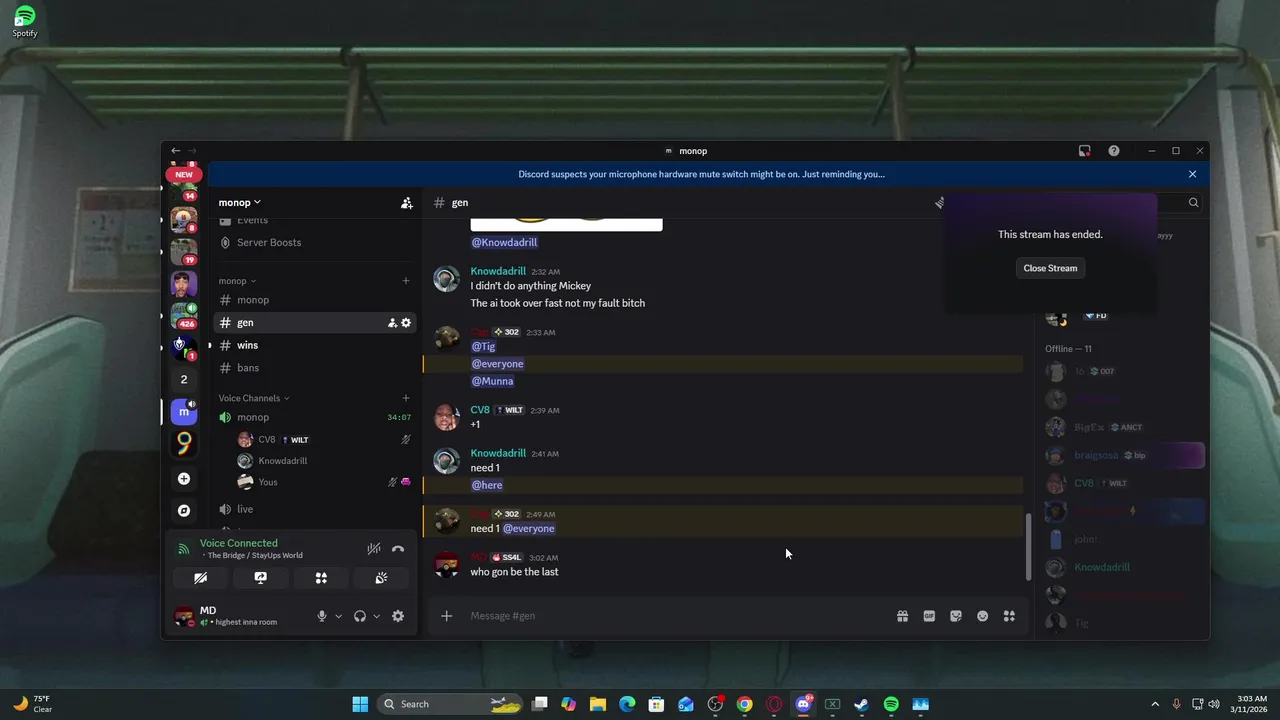Viewport: 1280px width, 720px height.
Task: Expand microphone input options arrow
Action: (x=338, y=616)
